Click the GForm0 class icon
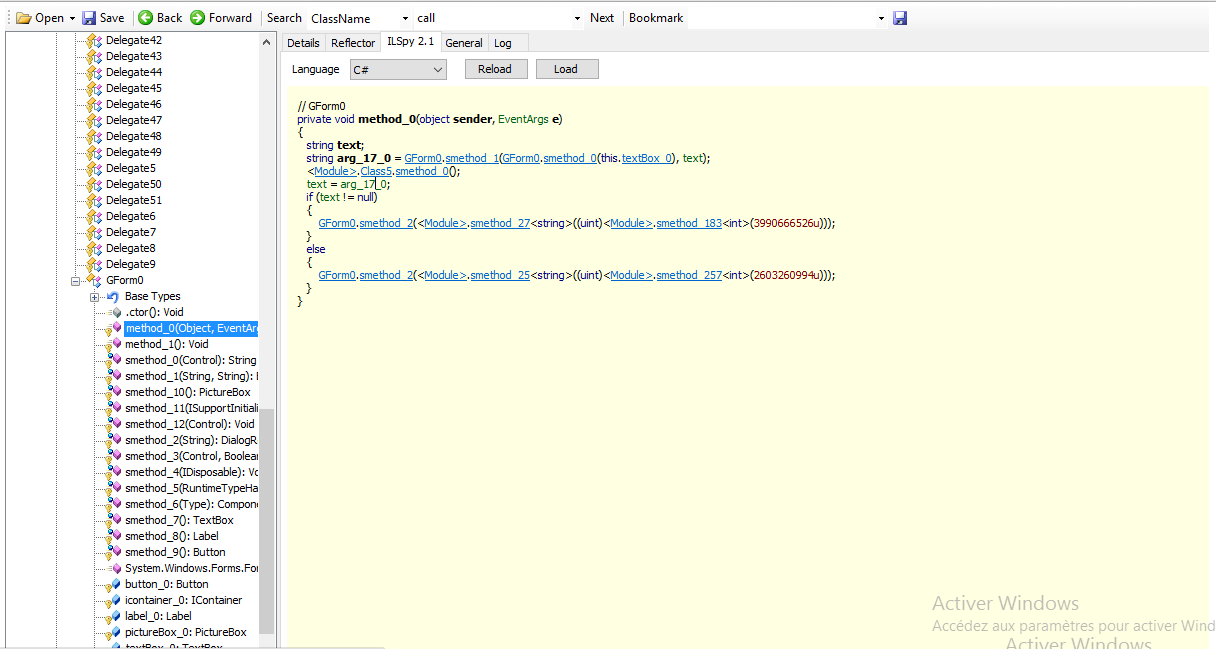The width and height of the screenshot is (1216, 649). point(94,280)
